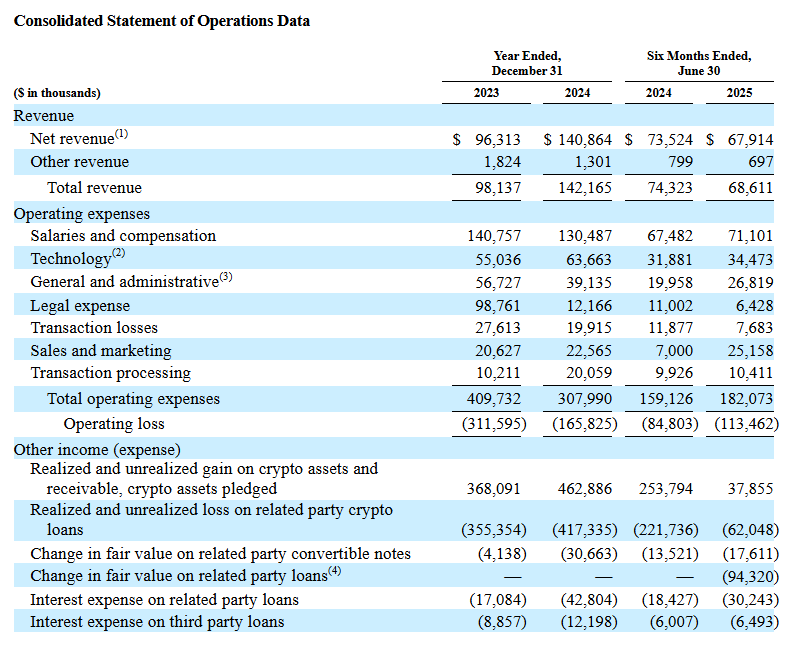Select the Six Months Ended, June 30 header
This screenshot has width=793, height=651.
coord(698,64)
